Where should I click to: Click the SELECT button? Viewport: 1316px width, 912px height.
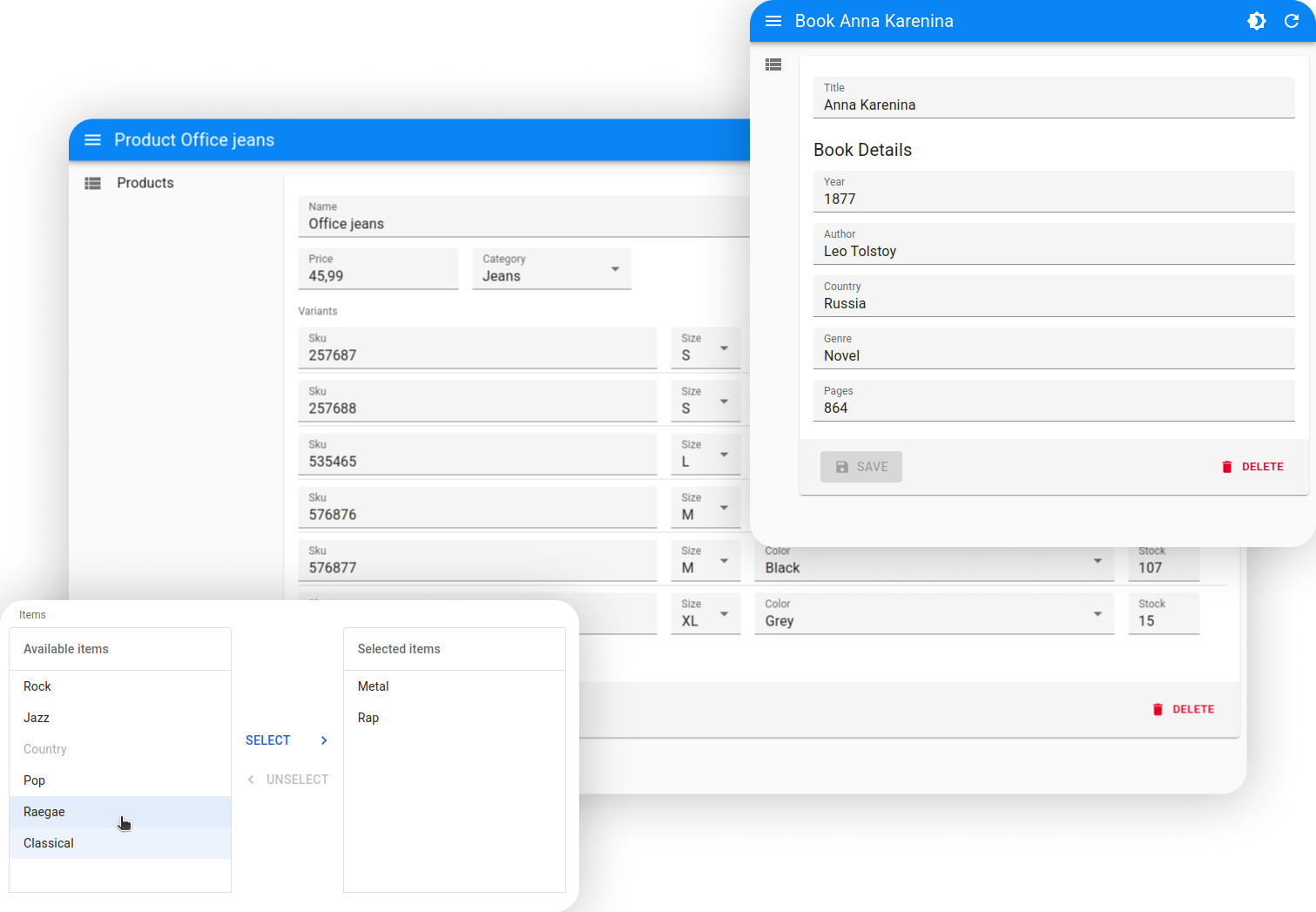(287, 740)
